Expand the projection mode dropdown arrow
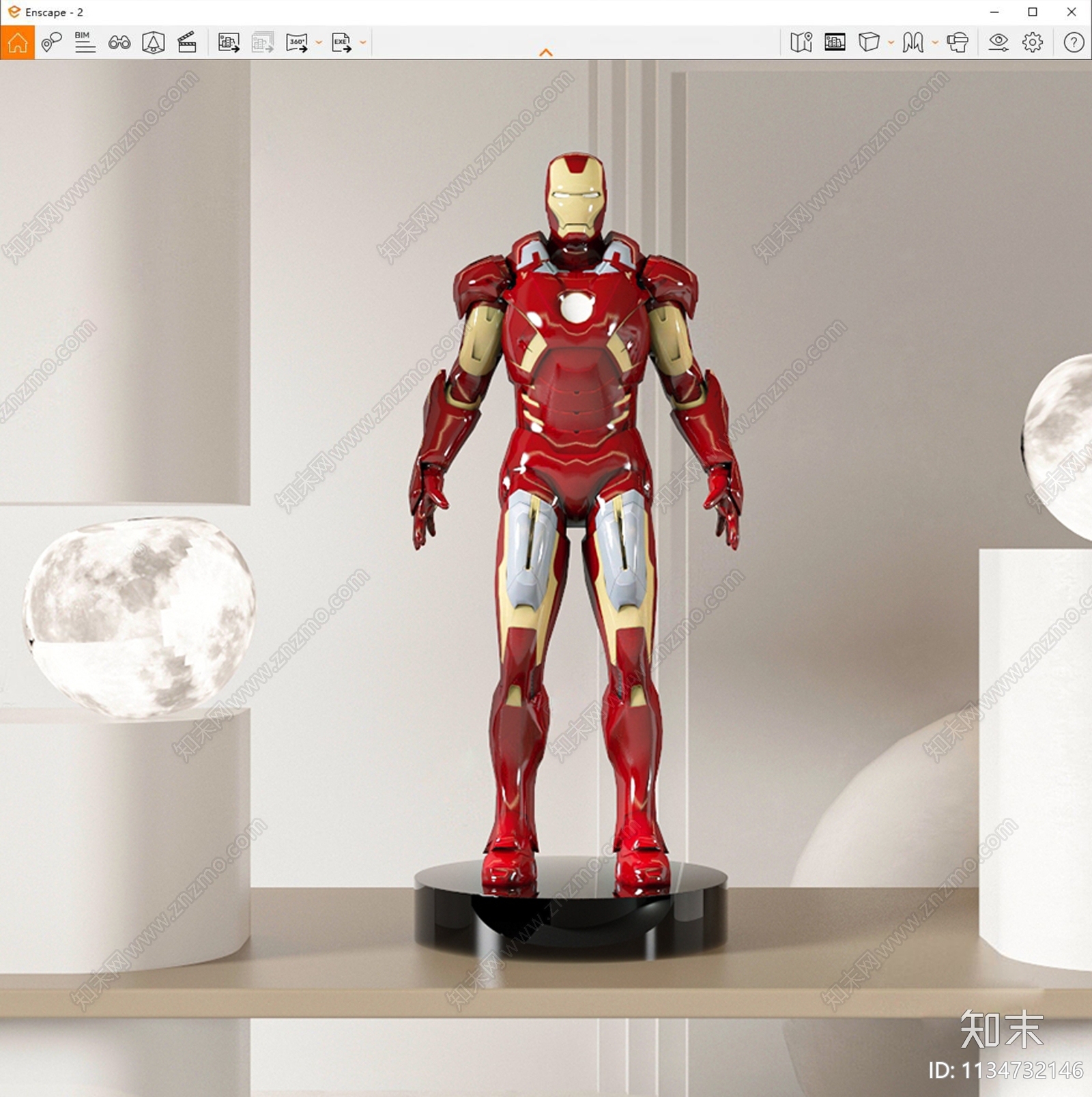 (891, 42)
